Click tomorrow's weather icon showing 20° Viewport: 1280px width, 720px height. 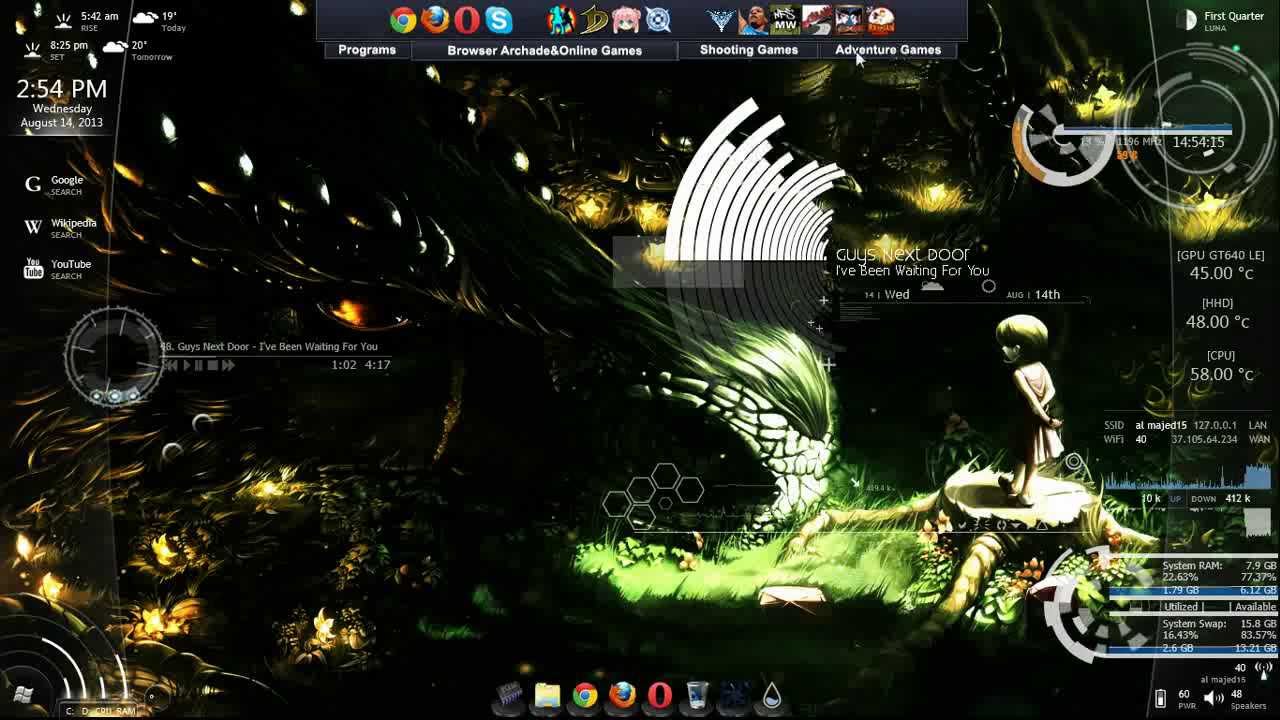point(114,46)
